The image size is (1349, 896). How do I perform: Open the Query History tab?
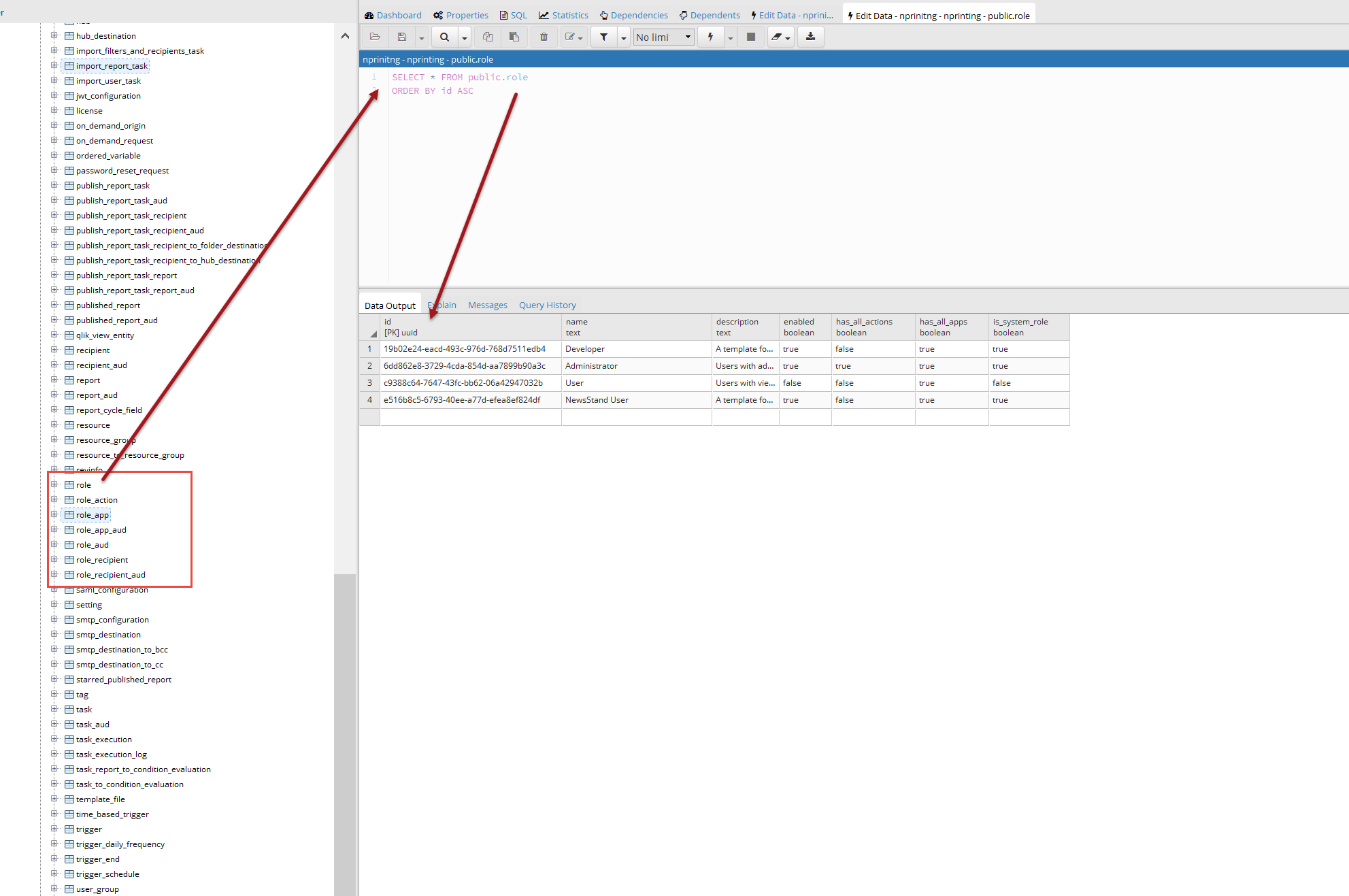pyautogui.click(x=547, y=305)
